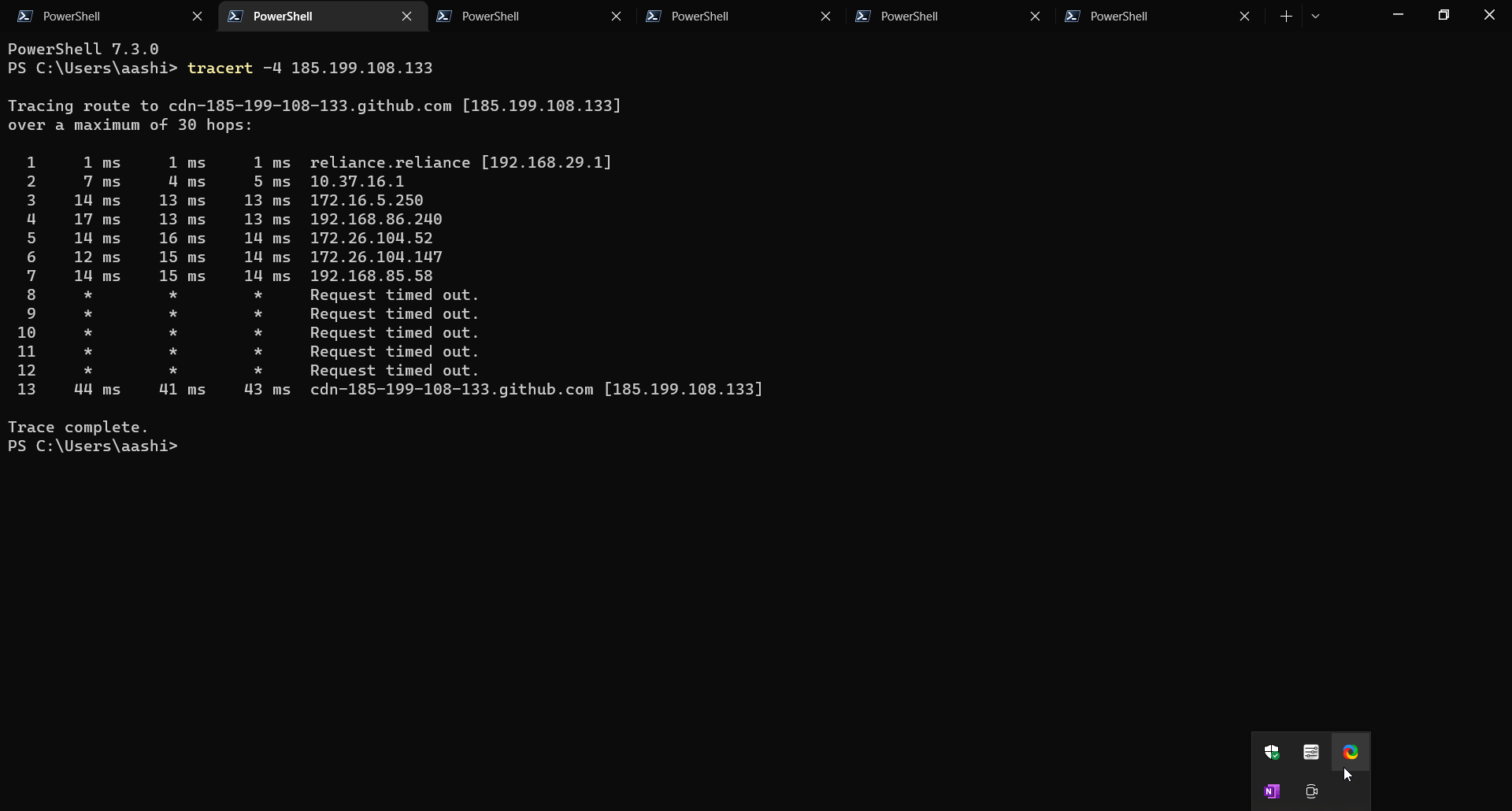Screen dimensions: 1512x811
Task: Close the first PowerShell tab
Action: pyautogui.click(x=197, y=16)
